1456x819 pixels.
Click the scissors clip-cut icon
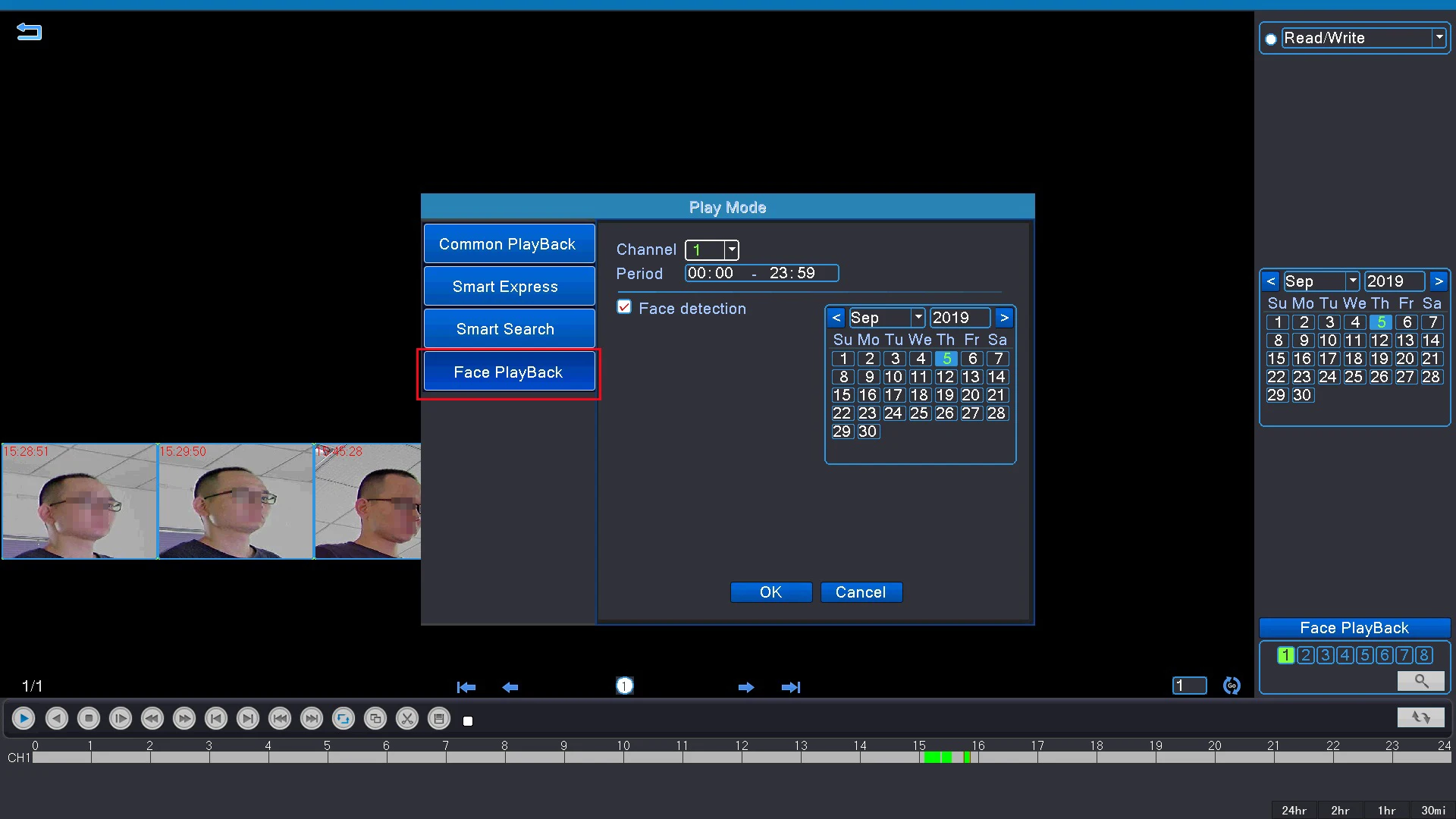[407, 718]
